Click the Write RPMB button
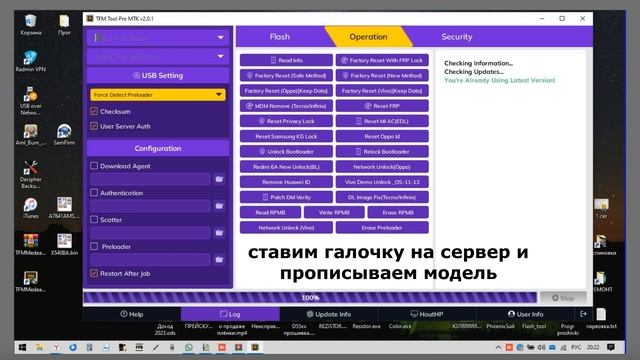The image size is (640, 360). pyautogui.click(x=334, y=212)
